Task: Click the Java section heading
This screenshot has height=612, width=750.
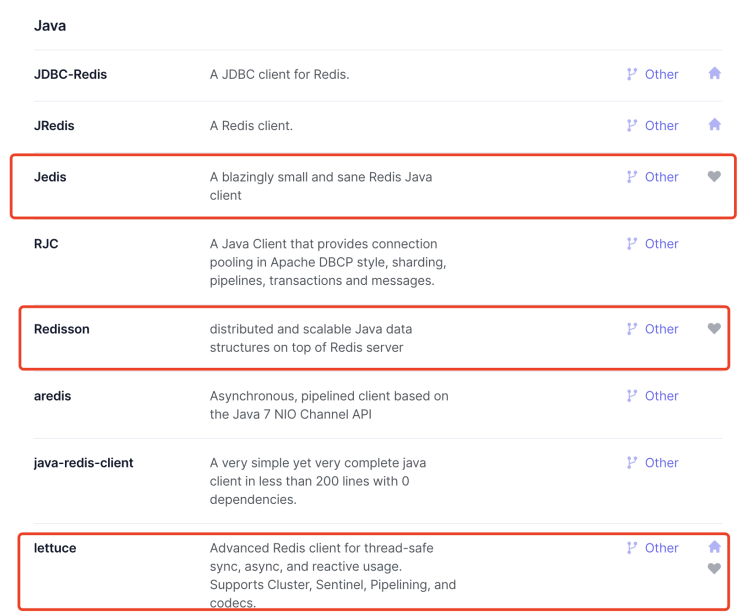Action: (50, 26)
